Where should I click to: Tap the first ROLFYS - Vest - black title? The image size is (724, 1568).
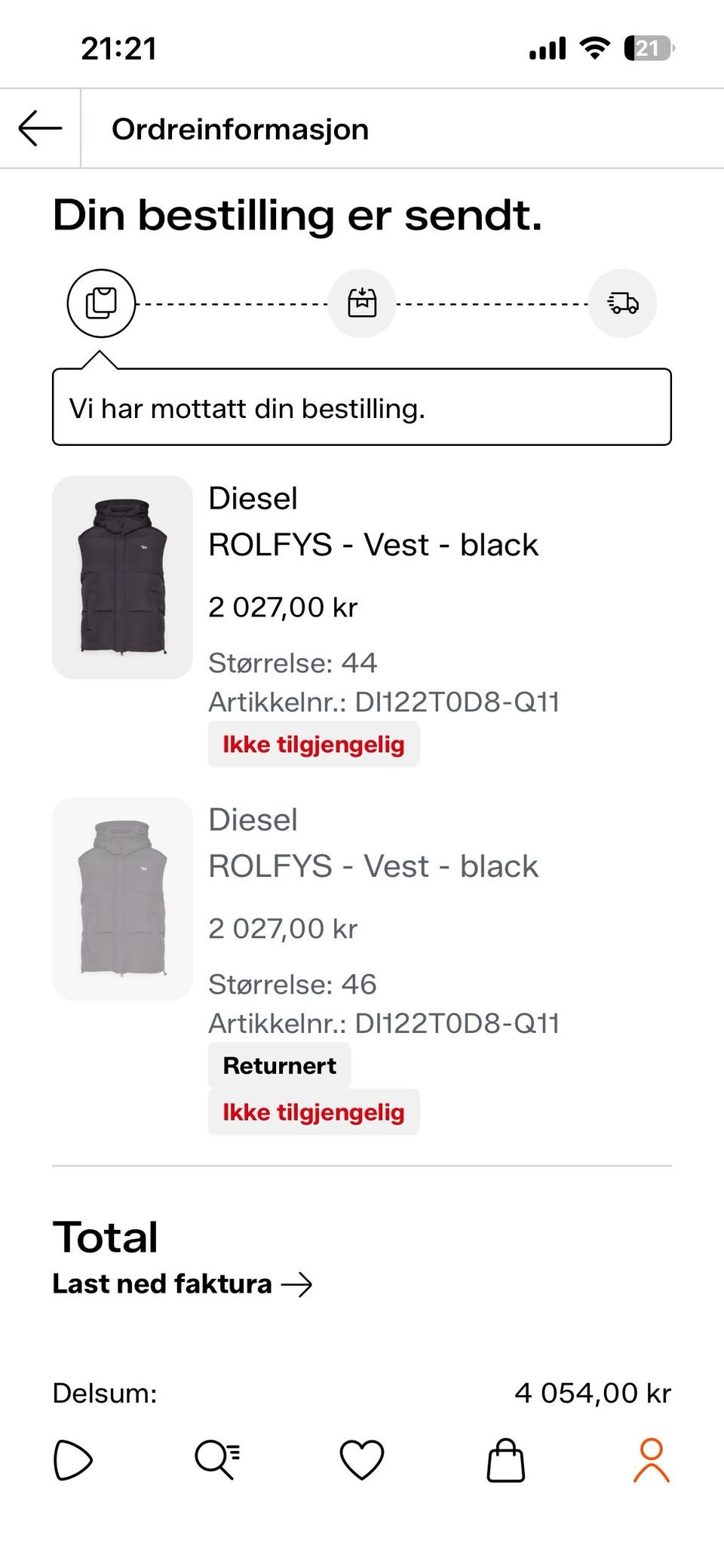(x=373, y=544)
